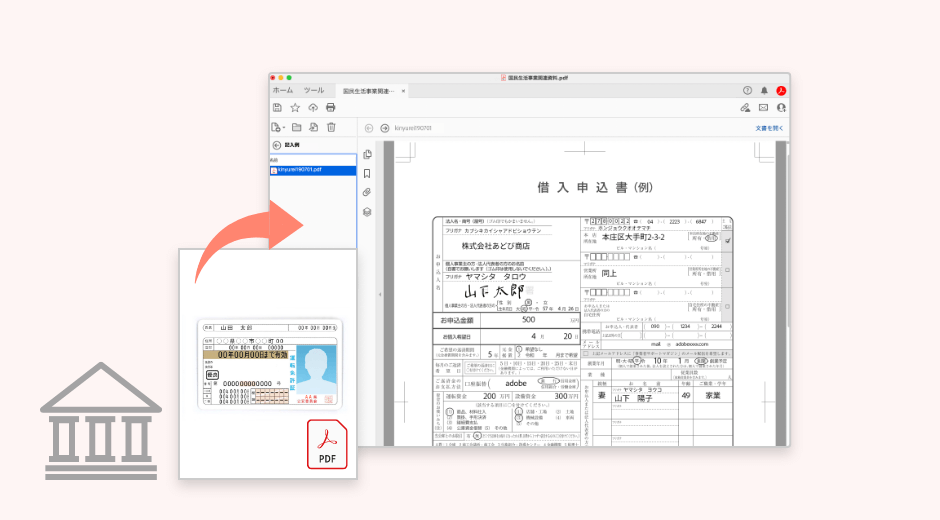Open the page thumbnails panel
Image resolution: width=940 pixels, height=520 pixels.
tap(367, 155)
